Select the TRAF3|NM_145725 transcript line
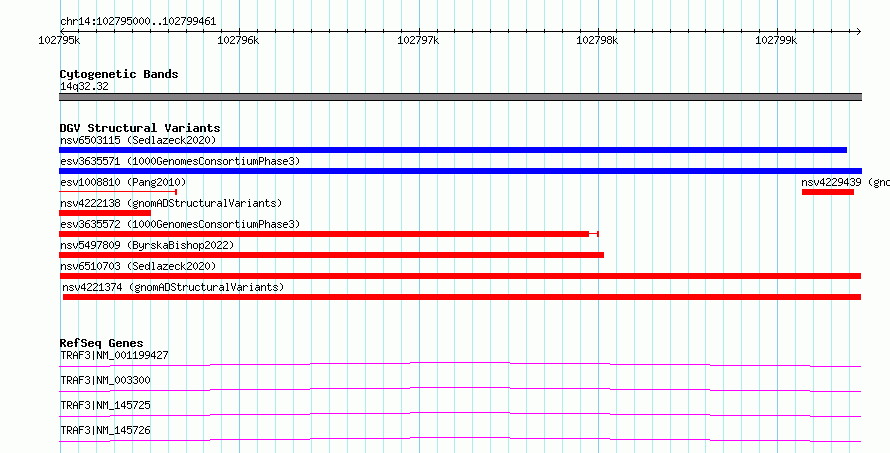Viewport: 890px width, 453px height. point(460,414)
